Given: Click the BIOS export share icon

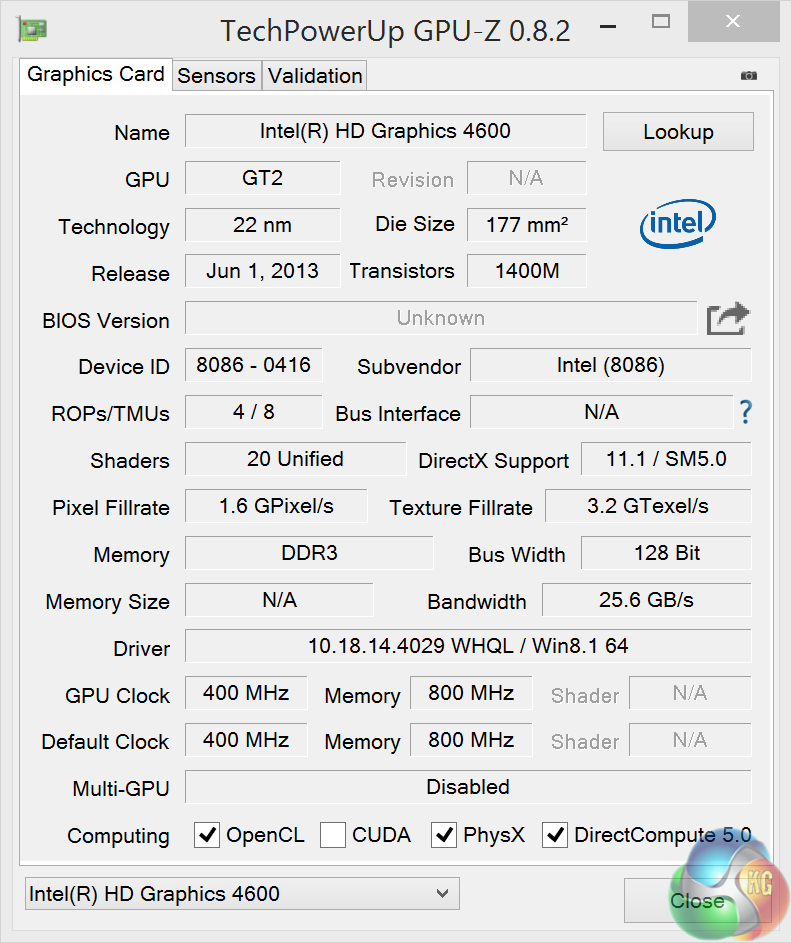Looking at the screenshot, I should [727, 319].
